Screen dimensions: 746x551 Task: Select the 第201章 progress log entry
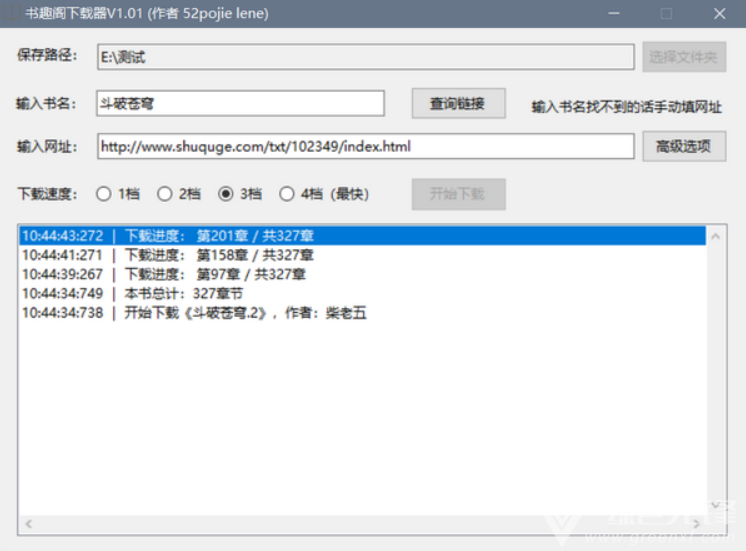click(x=363, y=236)
